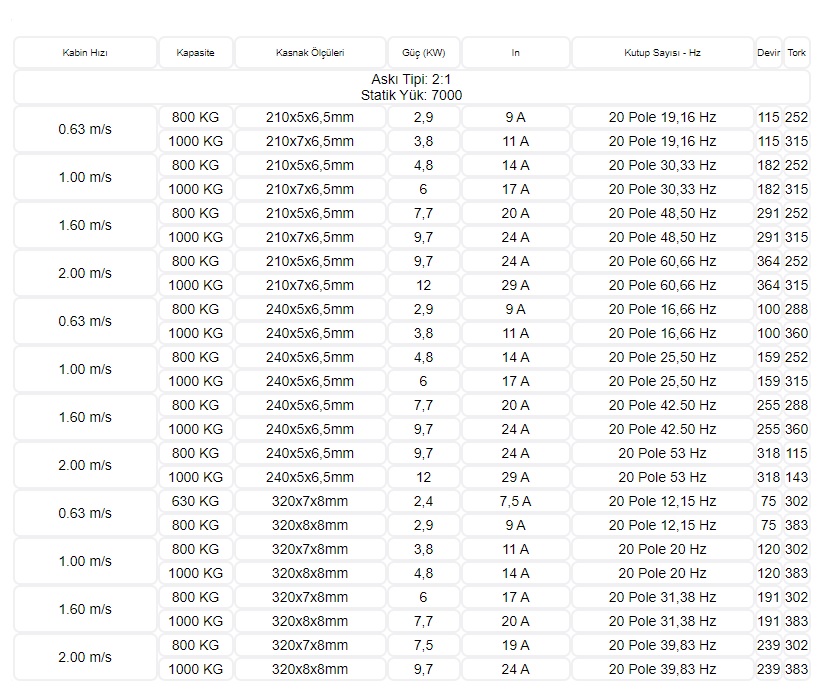Select the last 2.00 m/s speed cell
Viewport: 837px width, 699px height.
tap(85, 657)
